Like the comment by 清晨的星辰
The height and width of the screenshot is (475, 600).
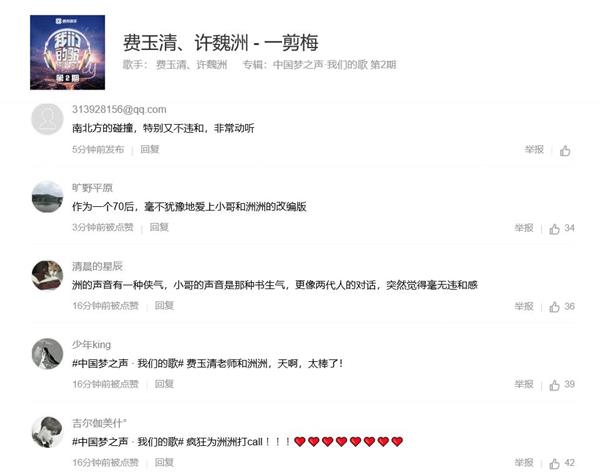coord(554,307)
